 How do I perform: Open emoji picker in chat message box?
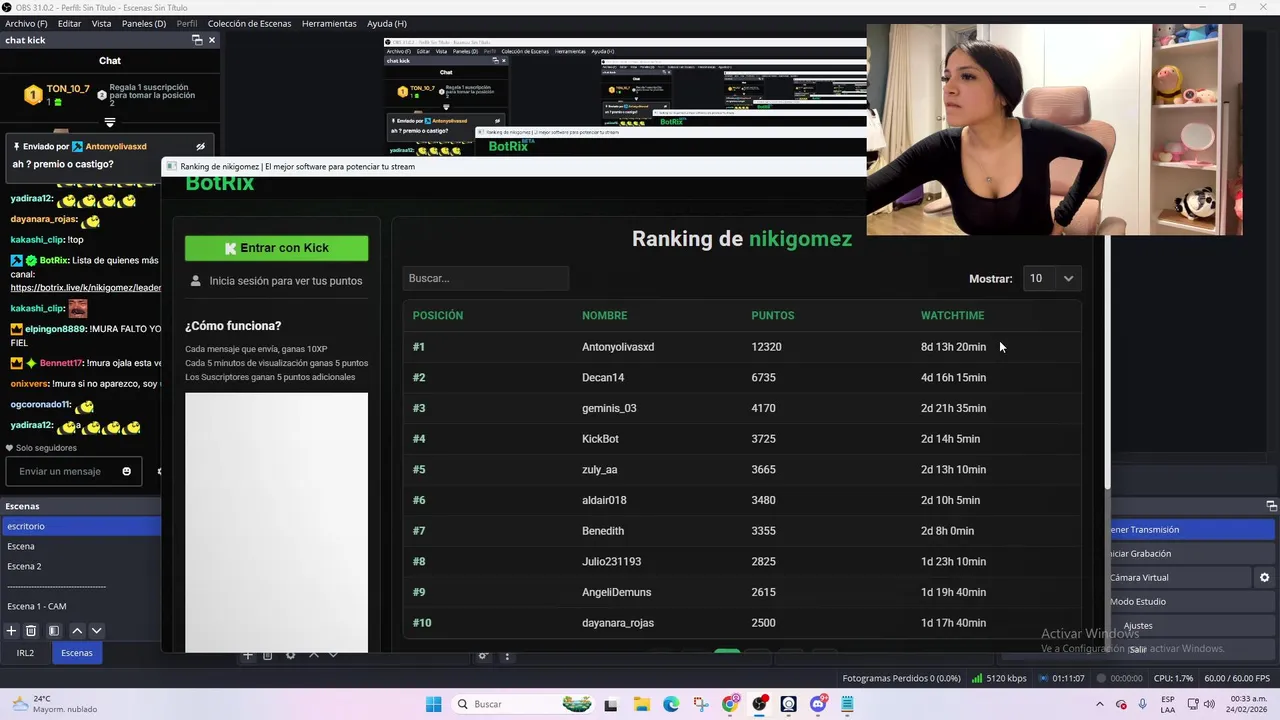point(126,471)
